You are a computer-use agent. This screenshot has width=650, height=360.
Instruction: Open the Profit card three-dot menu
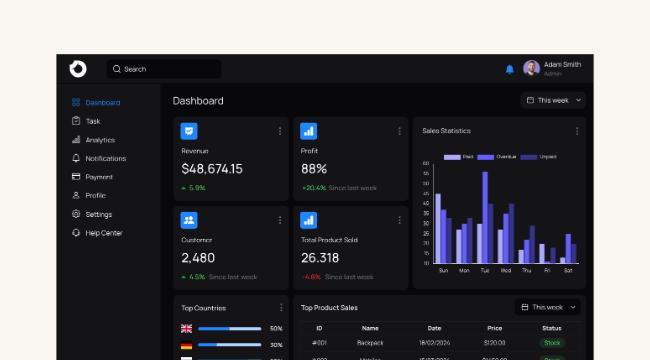[x=400, y=131]
